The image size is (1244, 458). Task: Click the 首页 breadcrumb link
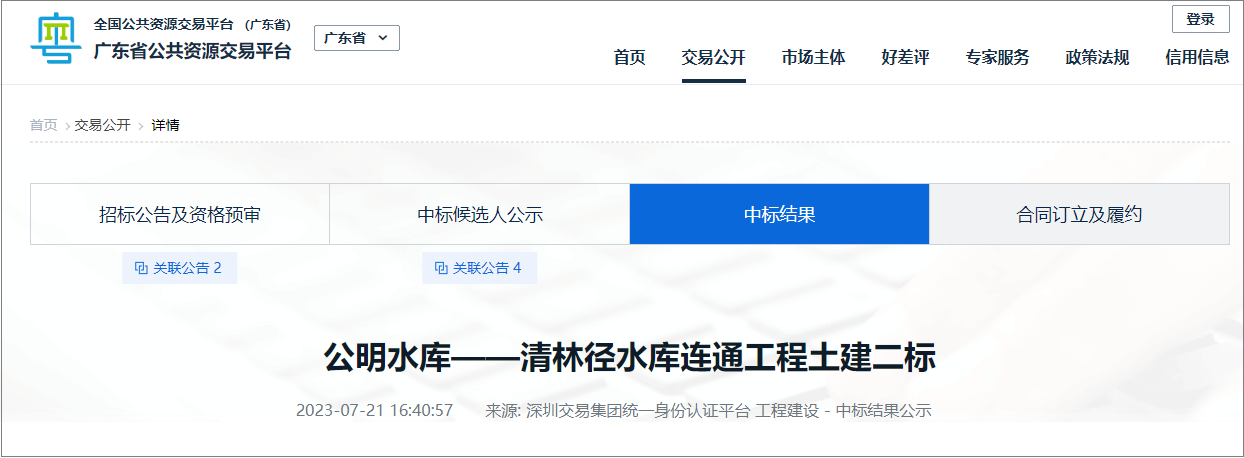pos(43,125)
